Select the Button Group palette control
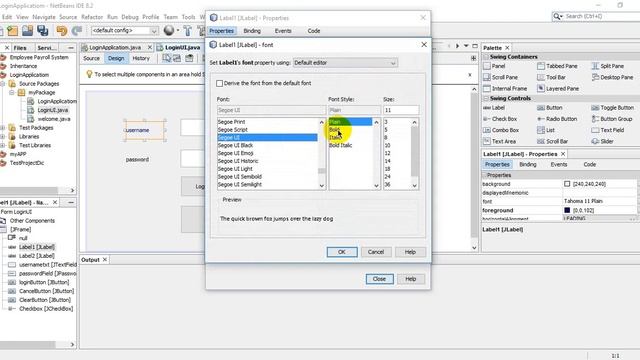The height and width of the screenshot is (360, 640). click(612, 119)
